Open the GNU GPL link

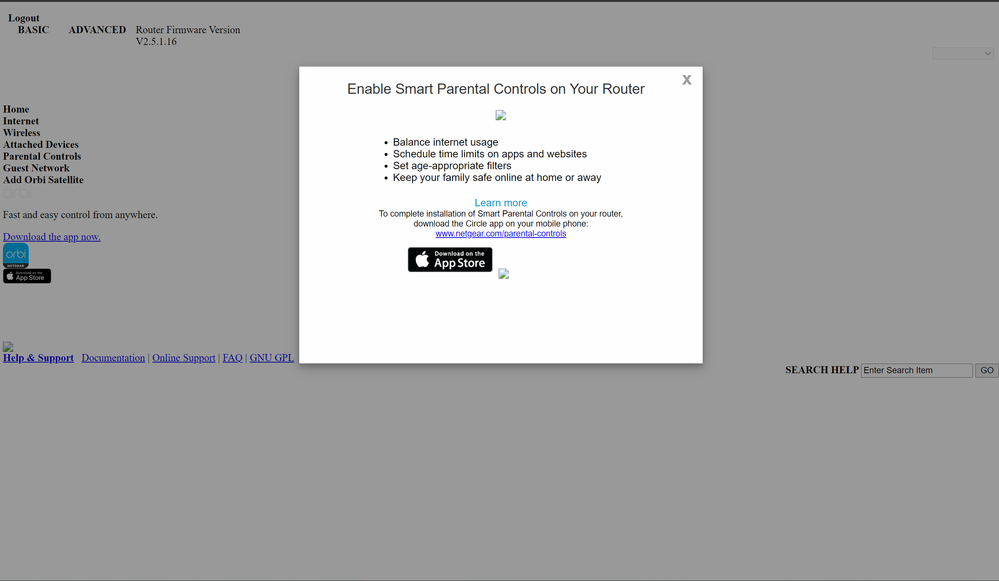(271, 358)
